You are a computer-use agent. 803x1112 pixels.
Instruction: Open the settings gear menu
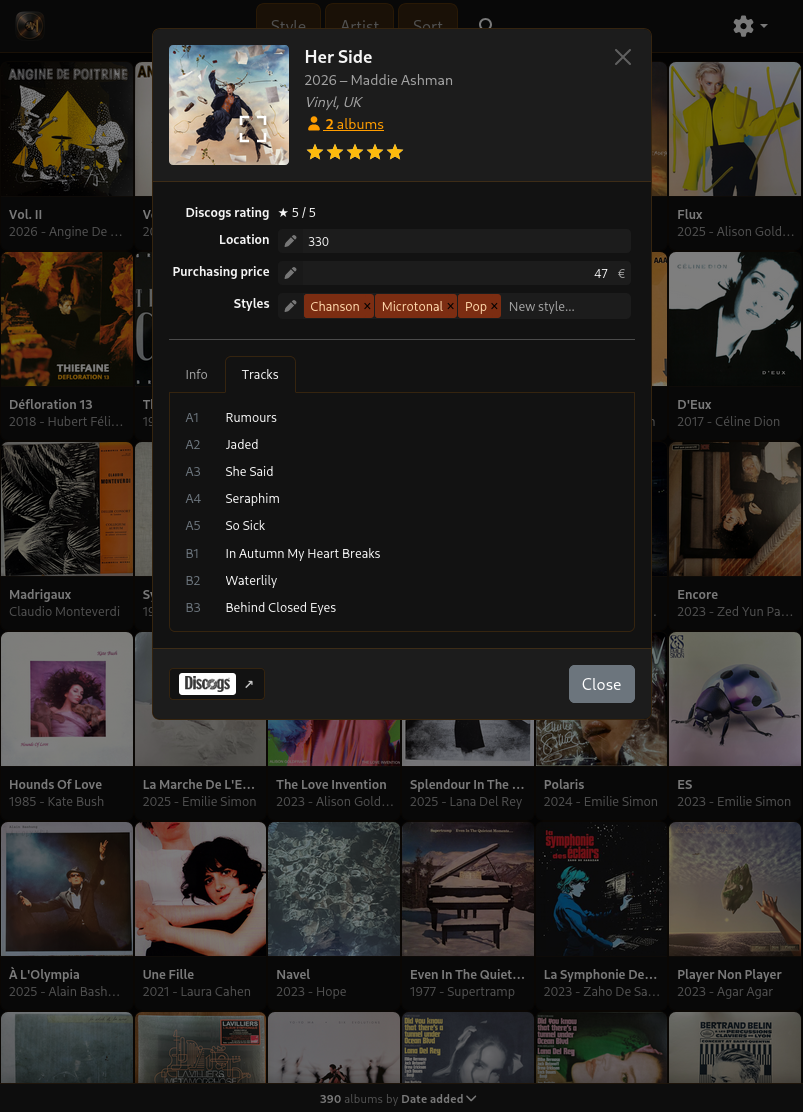tap(743, 26)
